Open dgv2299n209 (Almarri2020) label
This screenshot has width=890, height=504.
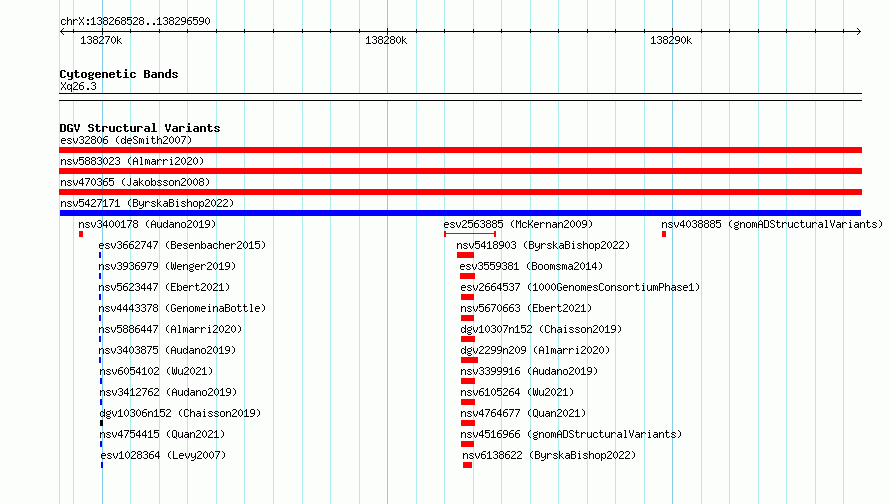coord(535,350)
